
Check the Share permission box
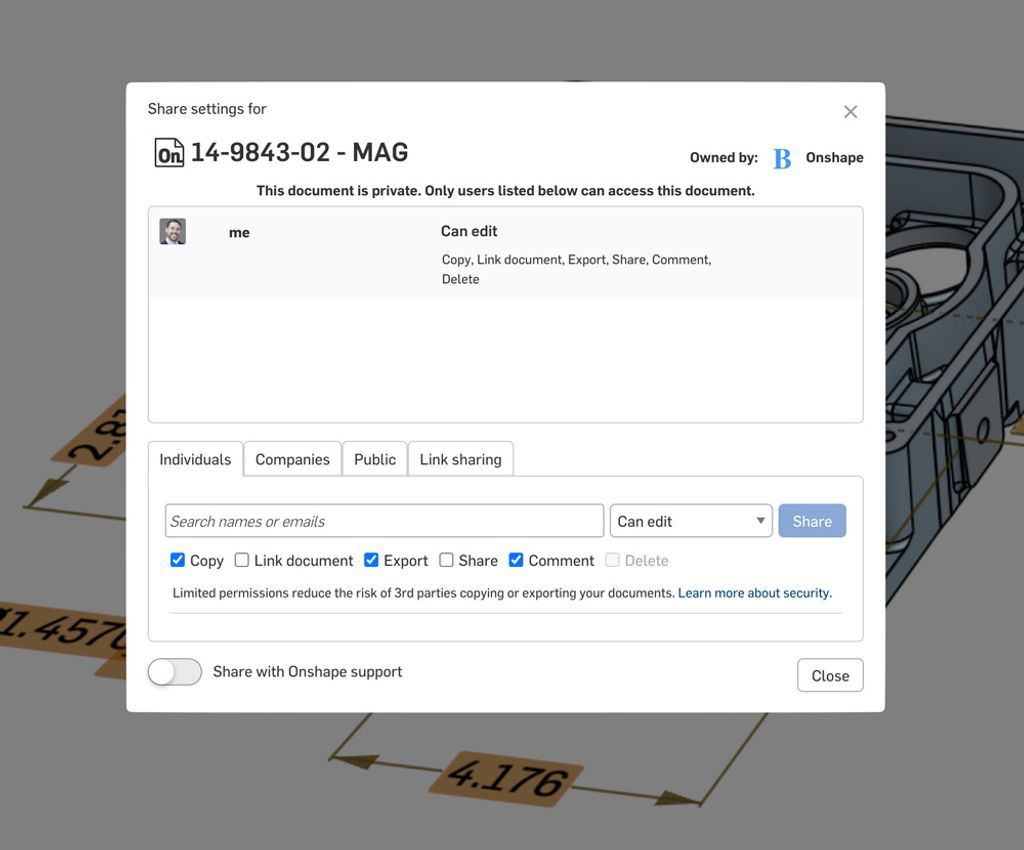pyautogui.click(x=445, y=560)
